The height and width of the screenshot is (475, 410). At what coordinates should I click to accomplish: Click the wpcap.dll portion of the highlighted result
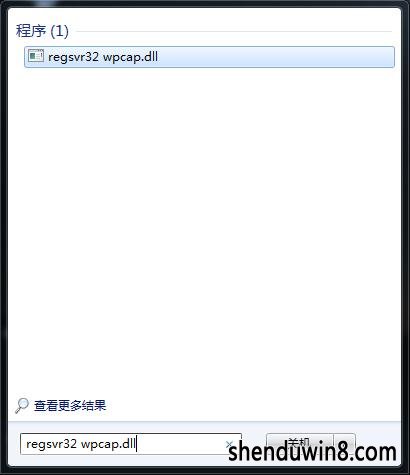(x=130, y=57)
